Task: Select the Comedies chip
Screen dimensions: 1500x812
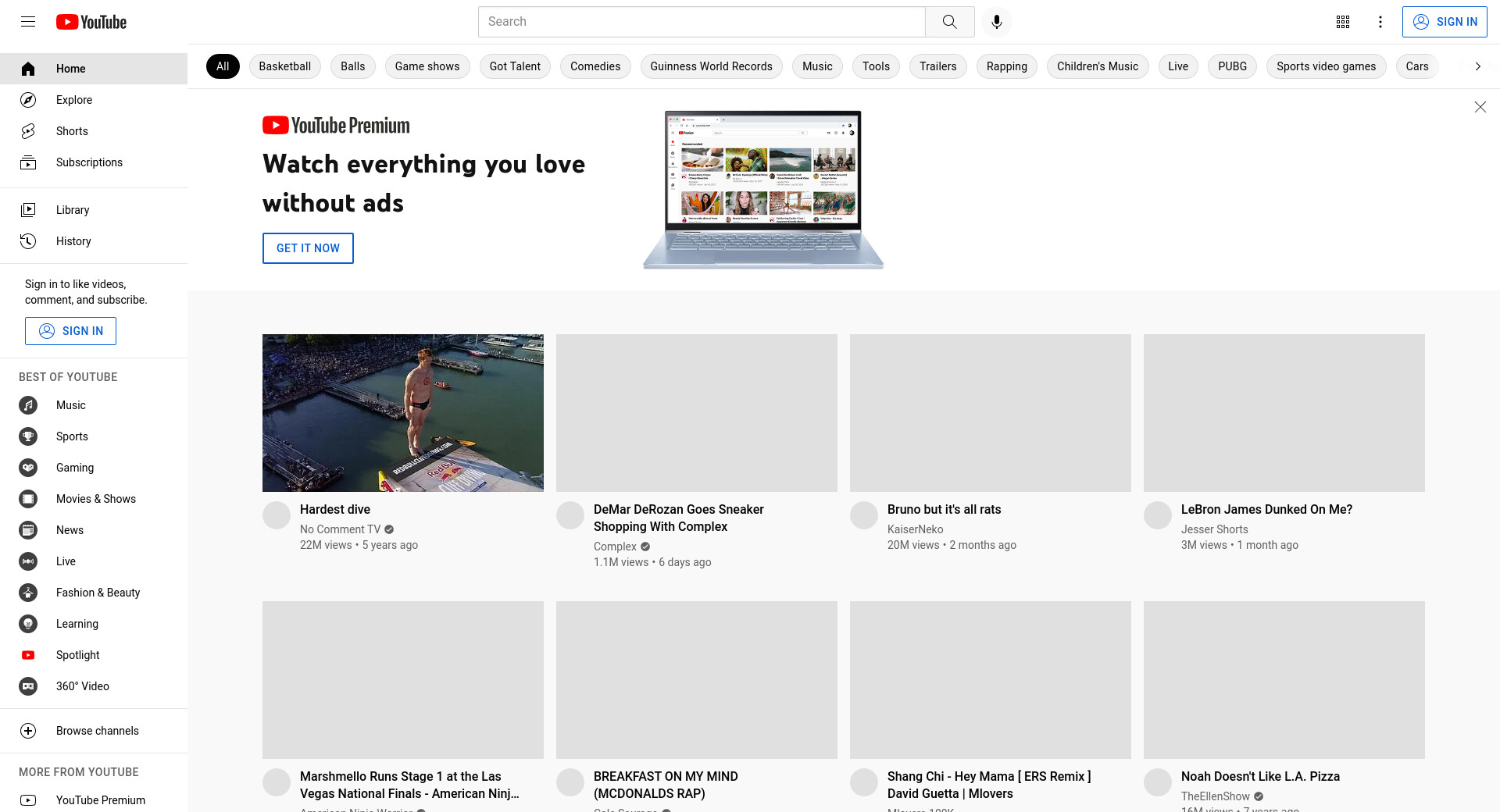Action: [x=595, y=66]
